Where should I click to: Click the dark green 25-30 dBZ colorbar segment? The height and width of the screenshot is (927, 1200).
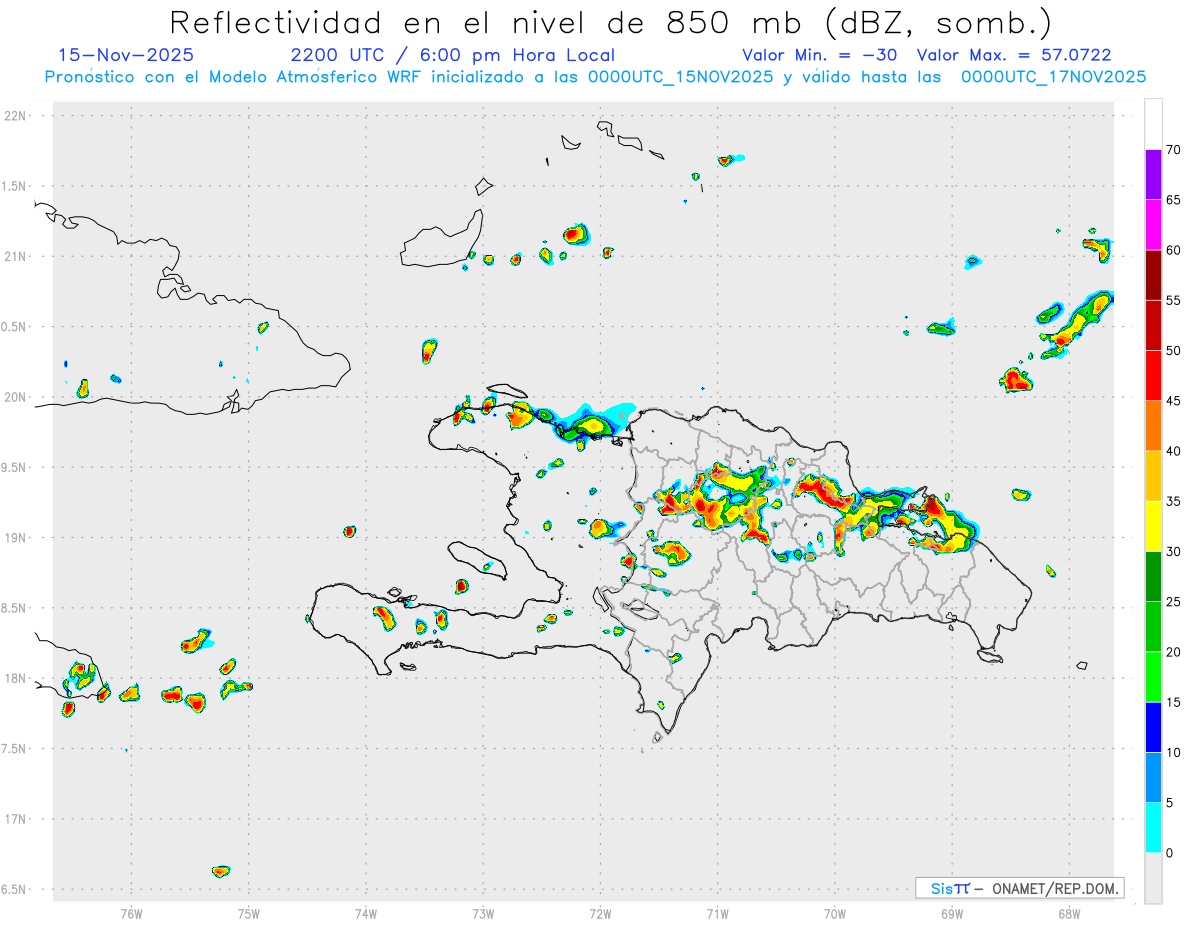[x=1153, y=577]
